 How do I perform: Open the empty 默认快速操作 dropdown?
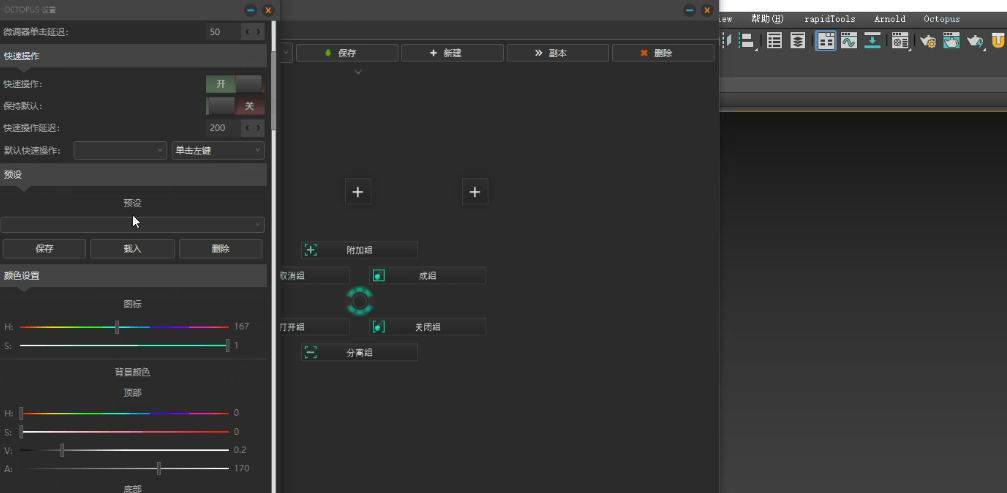point(120,150)
